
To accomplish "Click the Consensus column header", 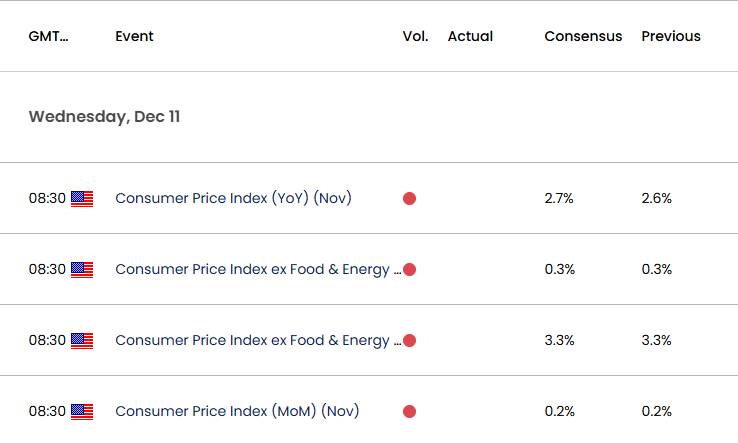I will 583,36.
